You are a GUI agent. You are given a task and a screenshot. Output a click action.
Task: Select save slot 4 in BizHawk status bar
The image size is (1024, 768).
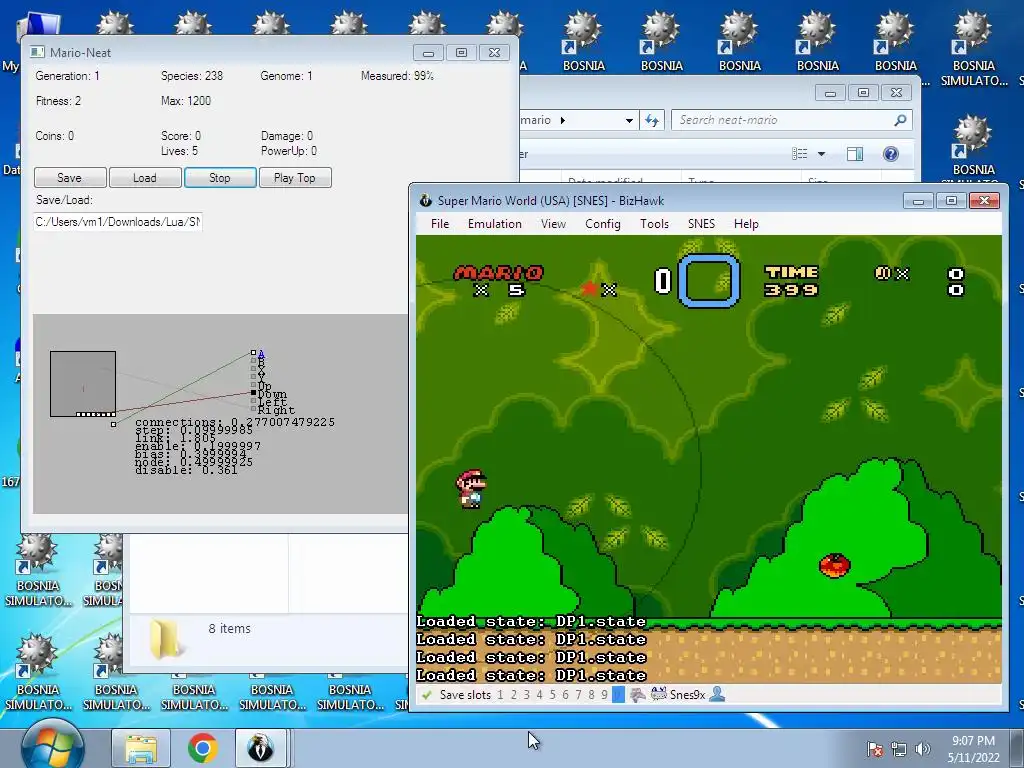click(x=539, y=695)
